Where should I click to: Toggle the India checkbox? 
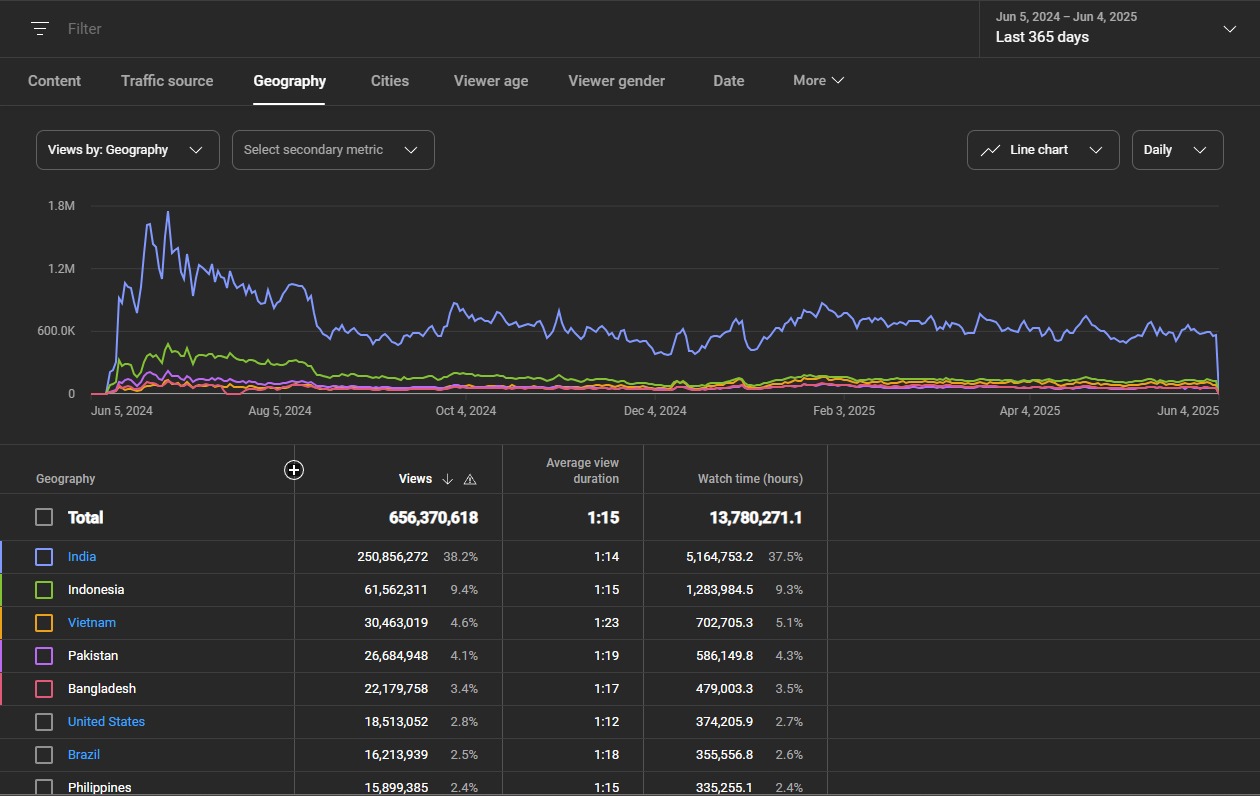click(x=44, y=557)
